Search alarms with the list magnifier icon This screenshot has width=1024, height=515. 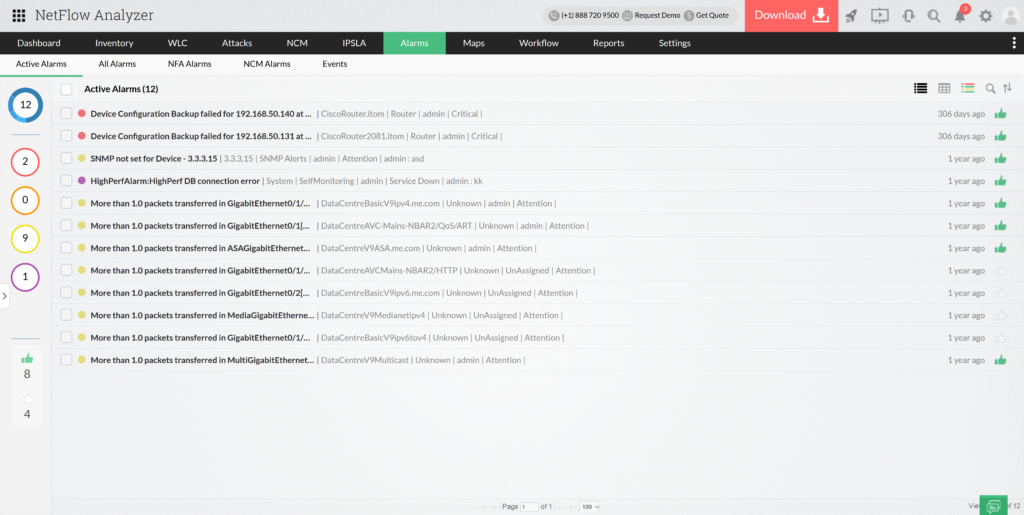(990, 89)
